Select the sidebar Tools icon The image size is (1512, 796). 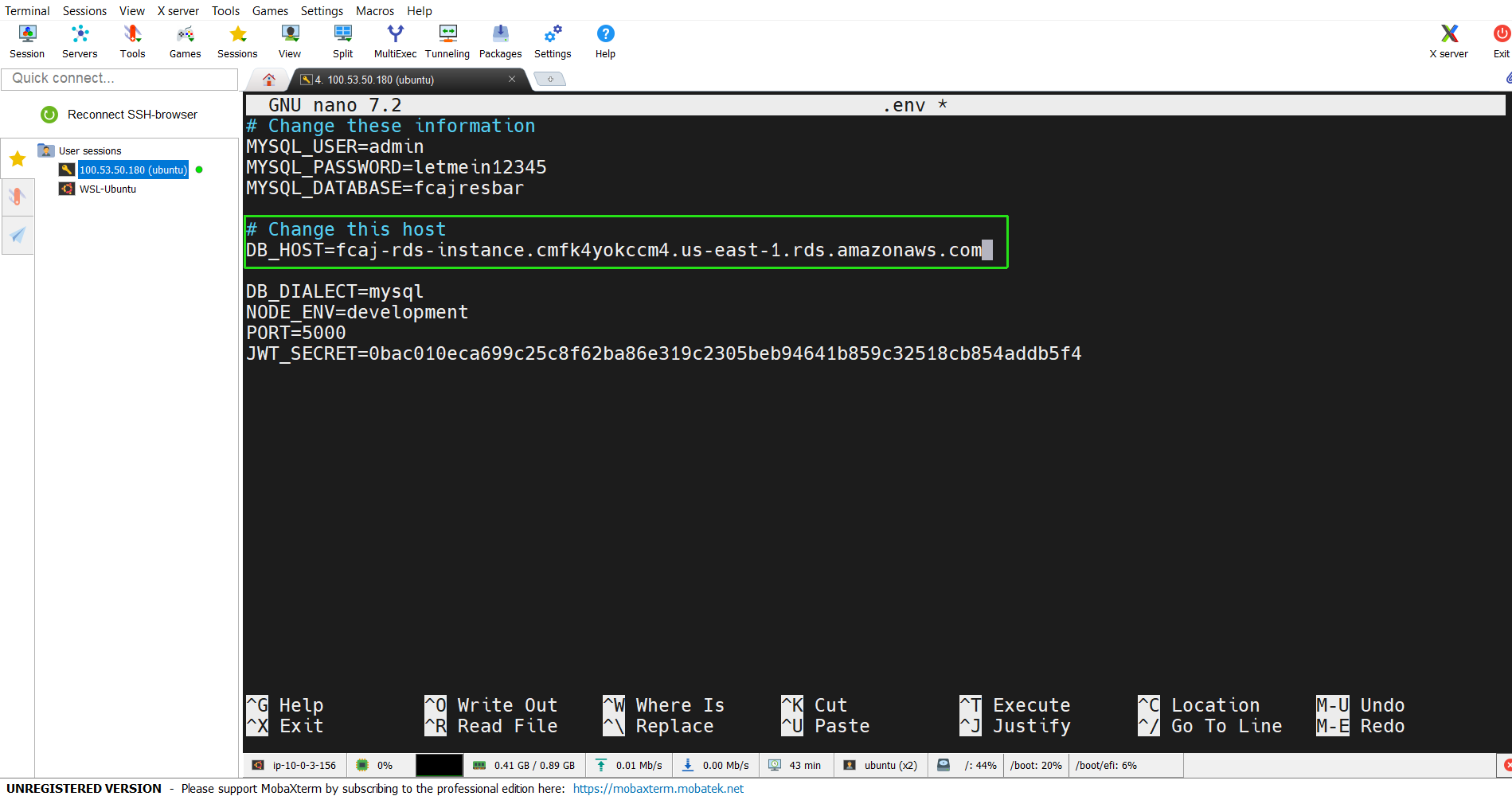18,197
